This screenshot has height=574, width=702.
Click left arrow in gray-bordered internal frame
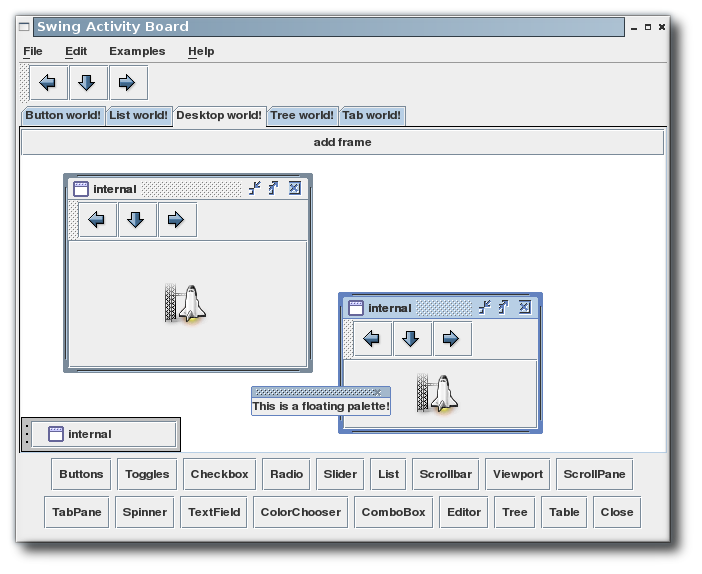(98, 219)
